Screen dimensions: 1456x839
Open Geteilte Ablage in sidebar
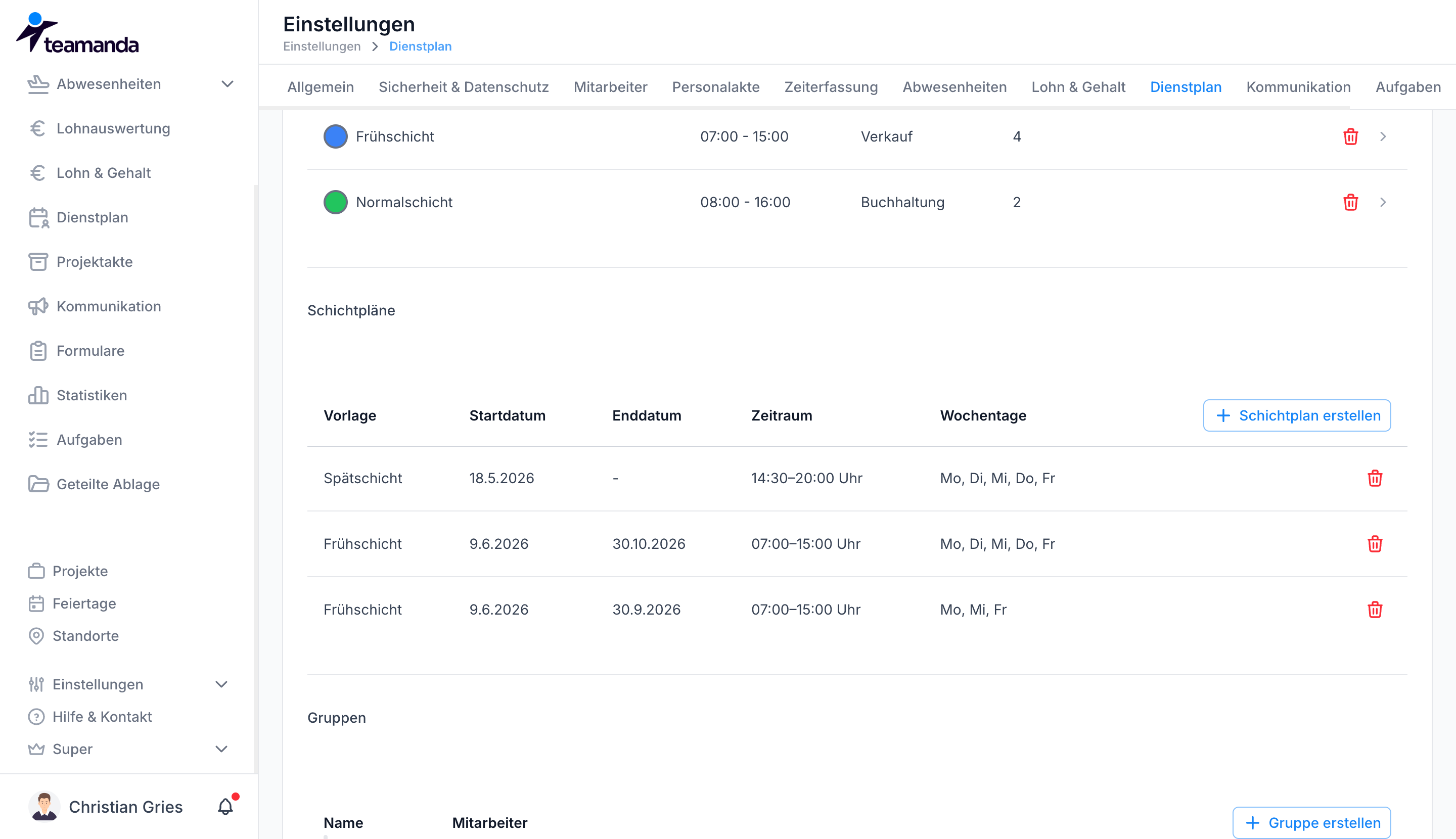coord(108,484)
